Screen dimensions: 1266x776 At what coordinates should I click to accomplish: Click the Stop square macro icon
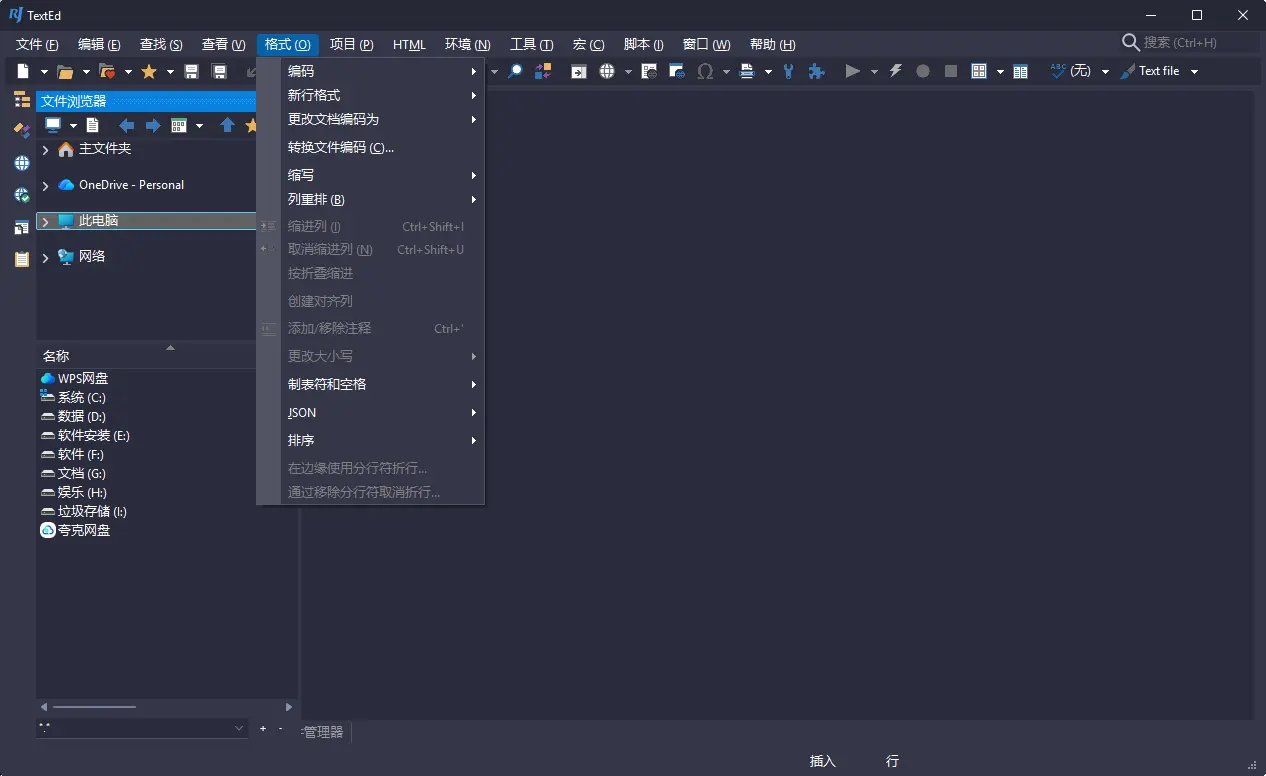[951, 71]
